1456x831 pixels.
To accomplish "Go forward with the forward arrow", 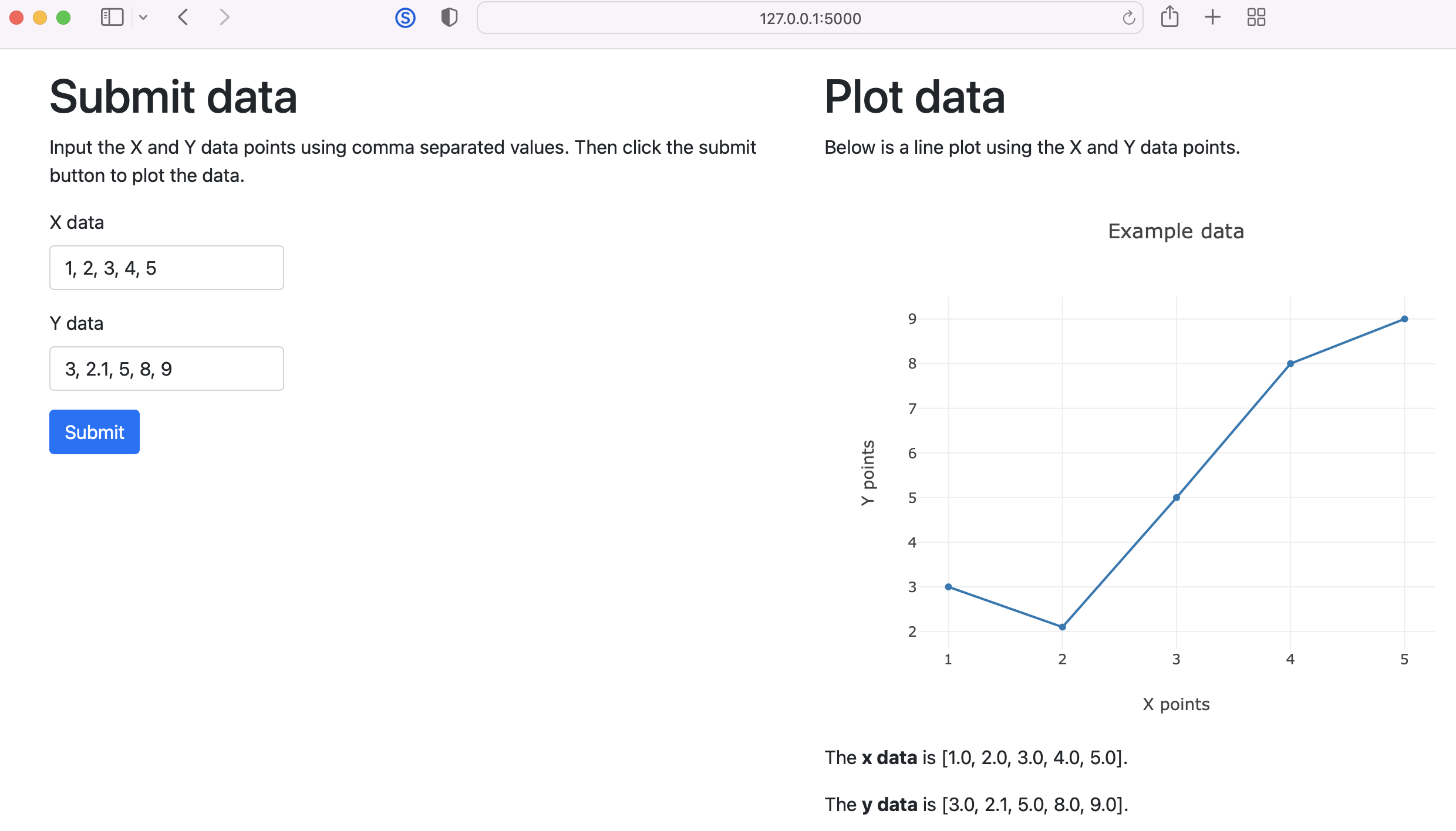I will click(224, 18).
